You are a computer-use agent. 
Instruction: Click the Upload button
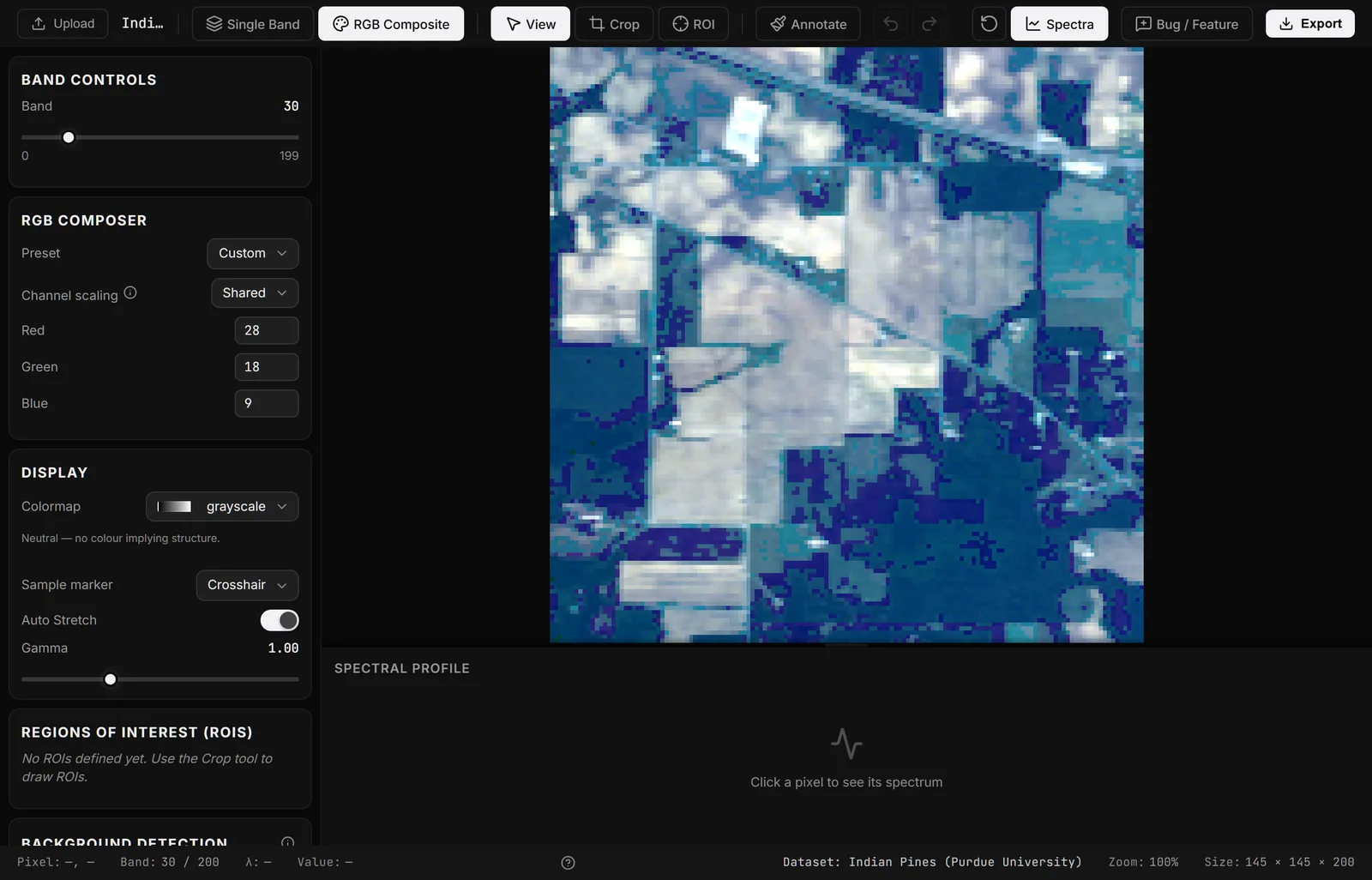point(63,24)
